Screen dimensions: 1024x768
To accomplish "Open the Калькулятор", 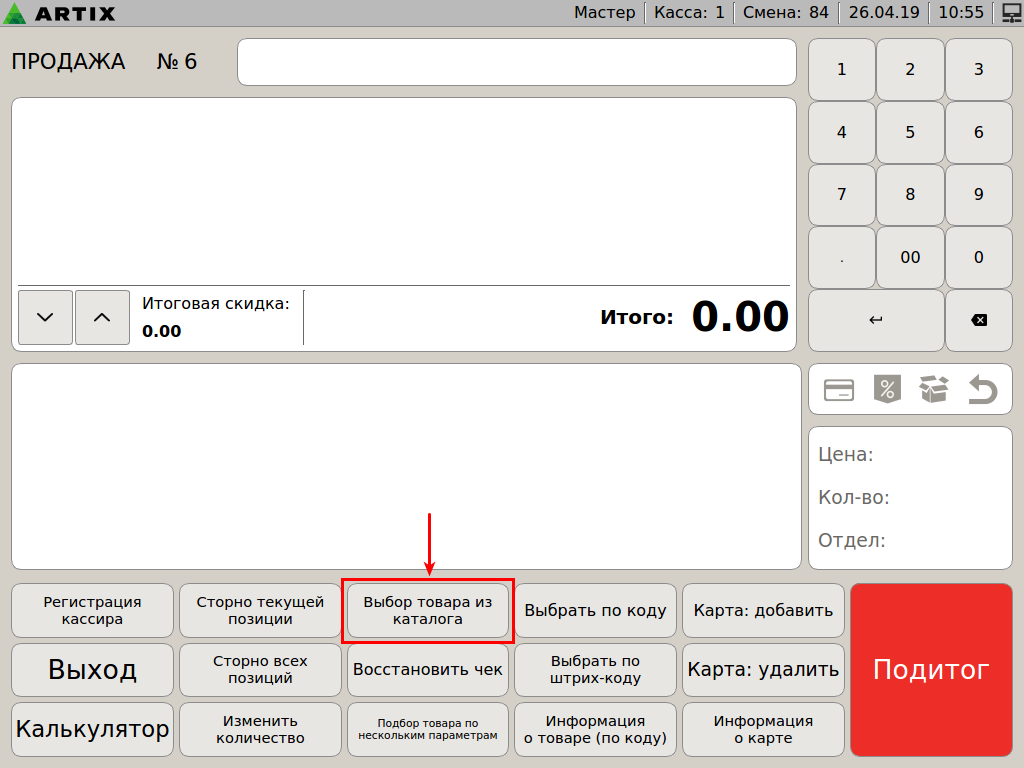I will pos(92,729).
